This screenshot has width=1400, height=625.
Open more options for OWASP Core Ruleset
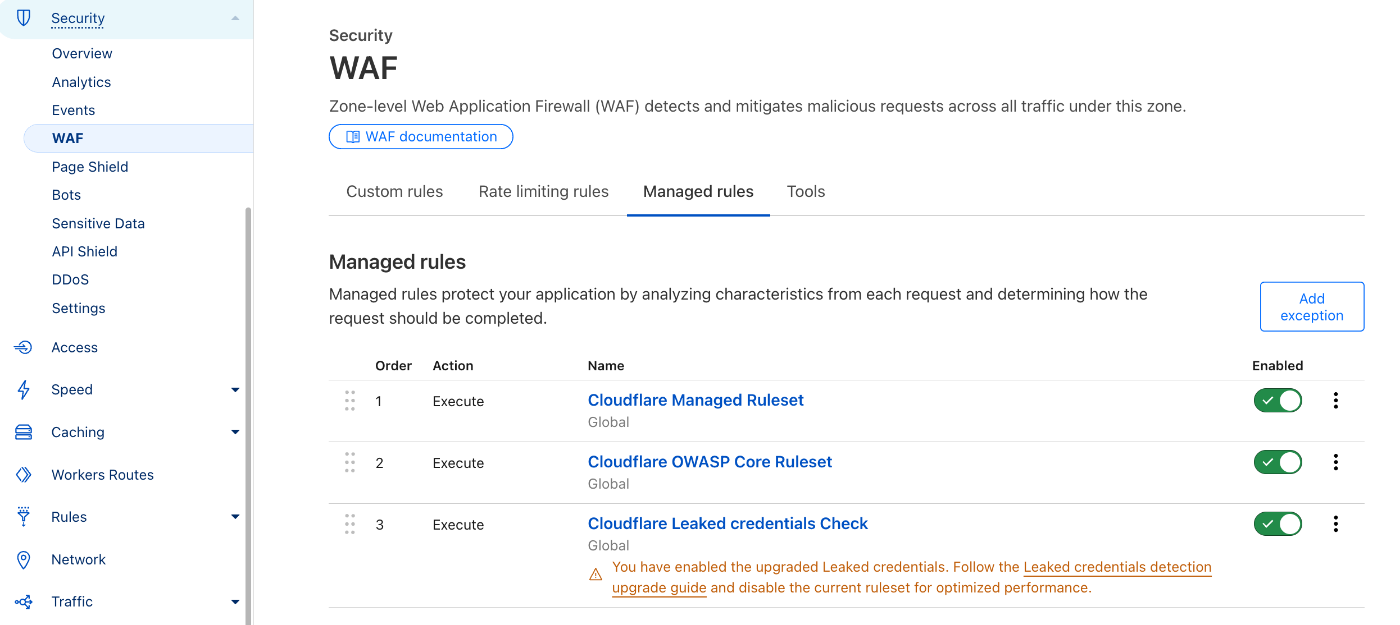1336,463
